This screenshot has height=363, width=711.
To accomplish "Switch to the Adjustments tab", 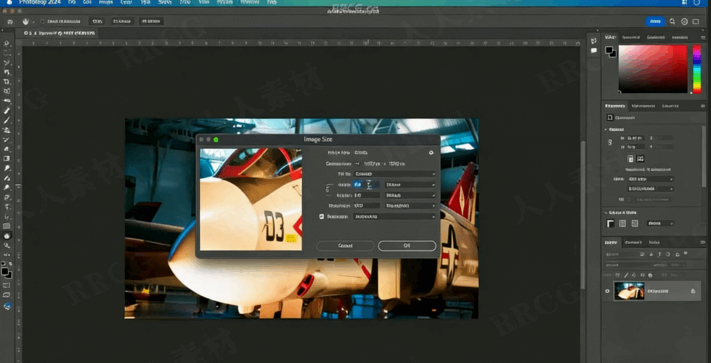I will (643, 106).
